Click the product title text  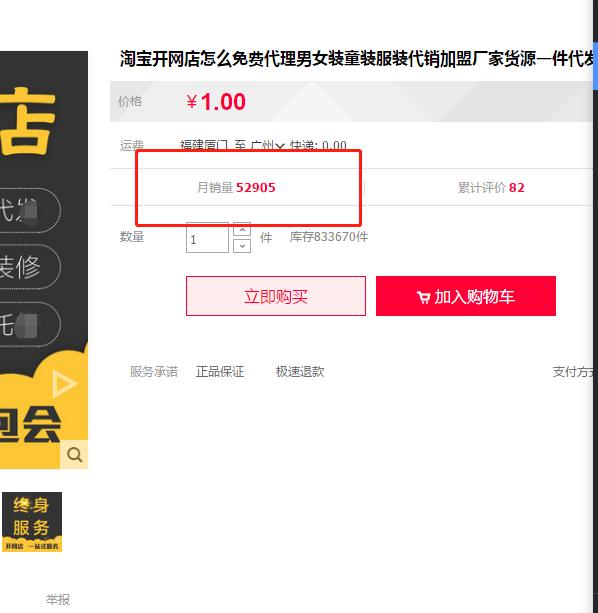pos(356,59)
